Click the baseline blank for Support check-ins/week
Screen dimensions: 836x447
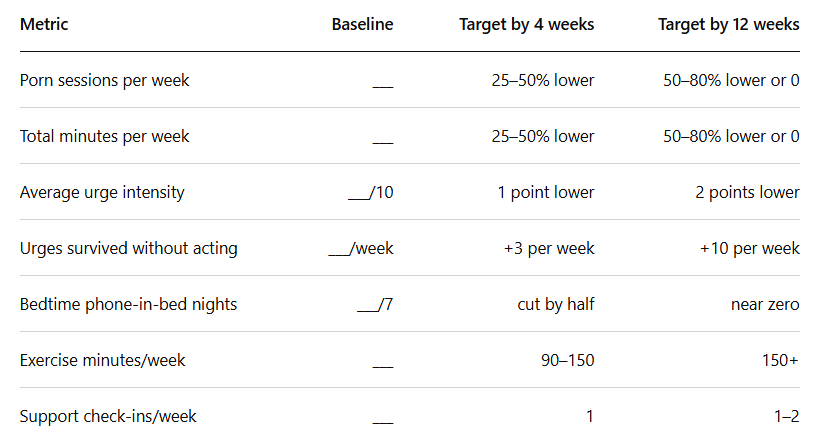(383, 422)
